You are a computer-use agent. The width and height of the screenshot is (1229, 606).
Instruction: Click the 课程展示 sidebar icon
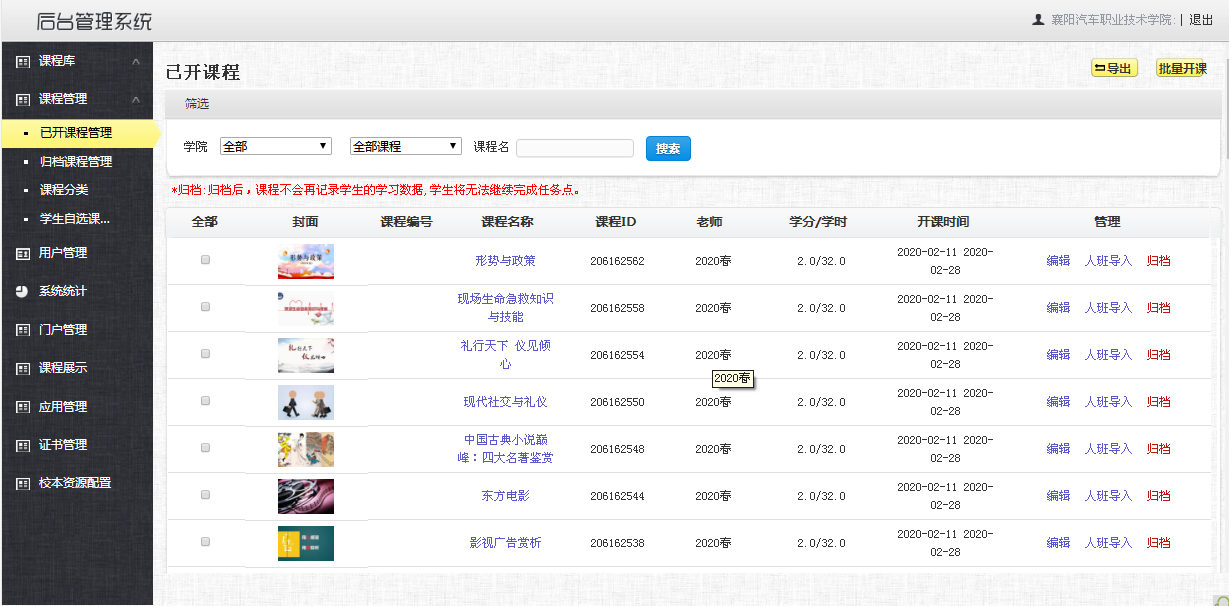tap(23, 368)
